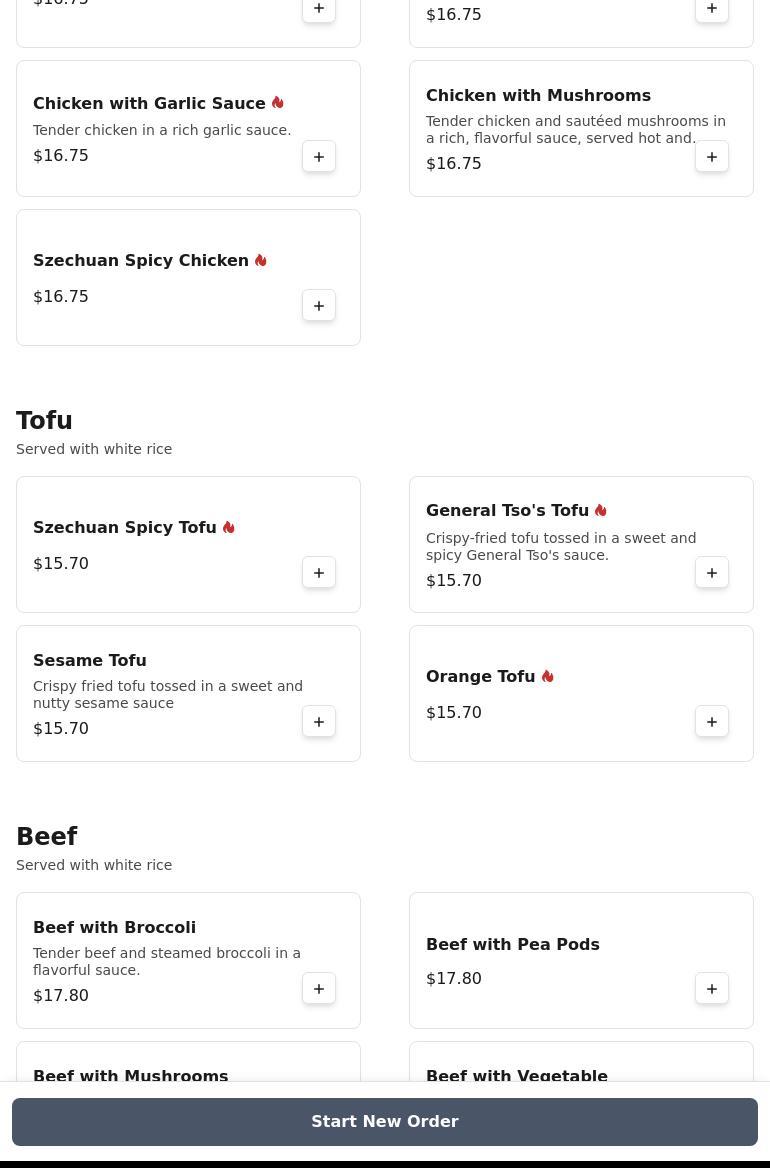Open Chicken with Mushrooms item title

pos(538,96)
